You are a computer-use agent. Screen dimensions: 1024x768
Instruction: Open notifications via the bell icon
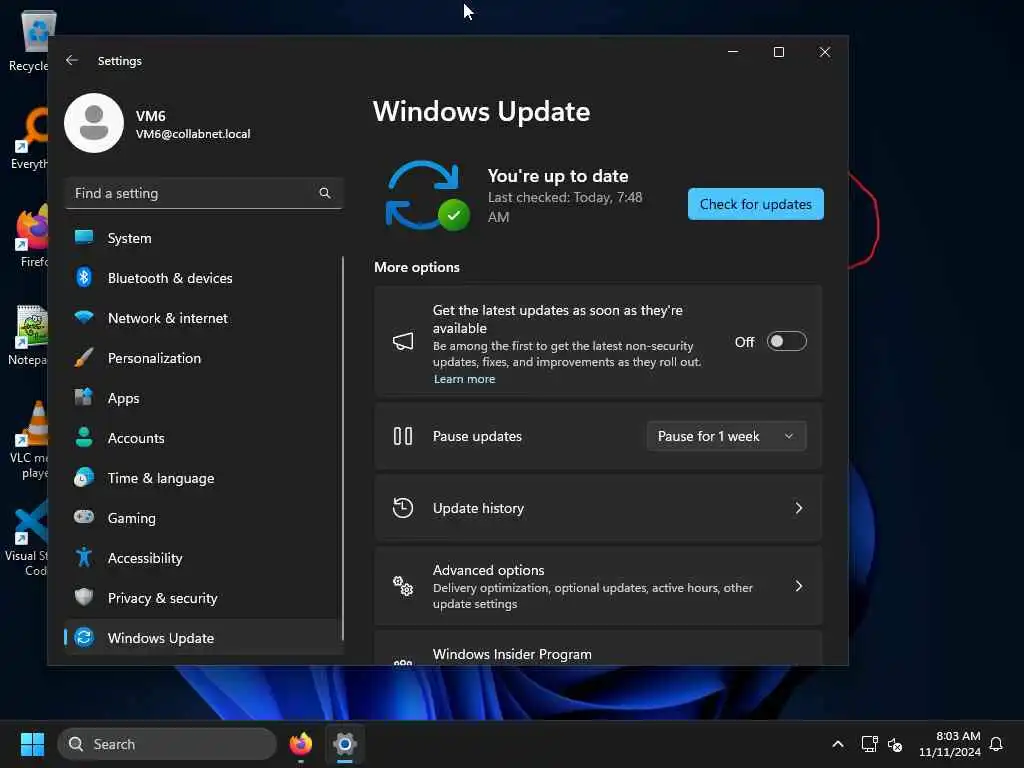pyautogui.click(x=997, y=744)
